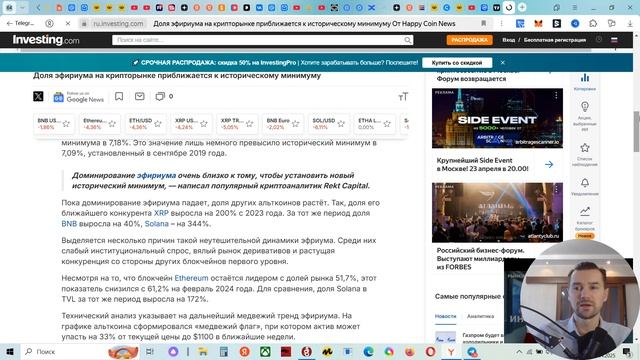Open Task View in the taskbar
This screenshot has height=360, width=640.
[x=150, y=351]
